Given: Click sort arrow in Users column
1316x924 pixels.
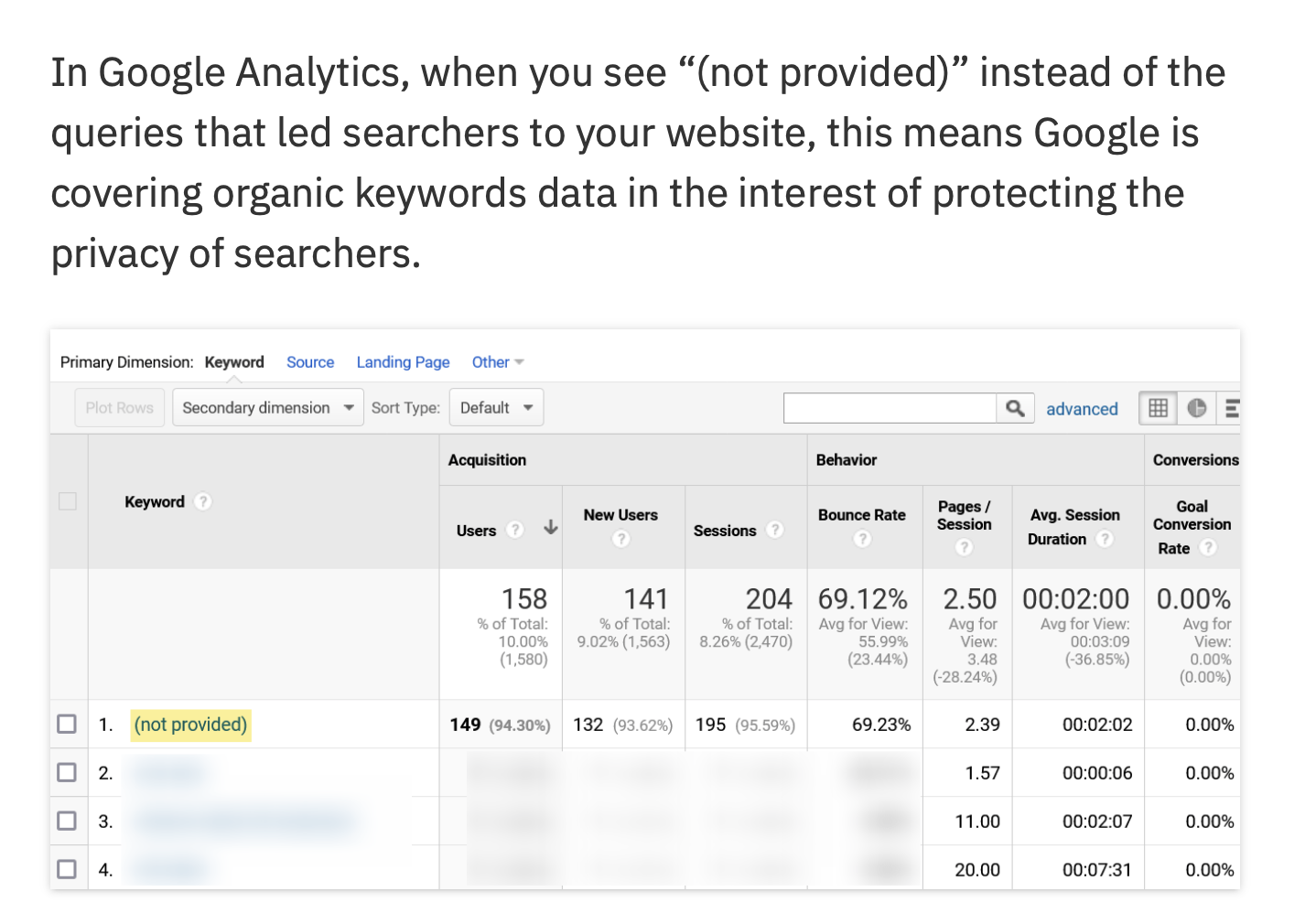Looking at the screenshot, I should [550, 528].
